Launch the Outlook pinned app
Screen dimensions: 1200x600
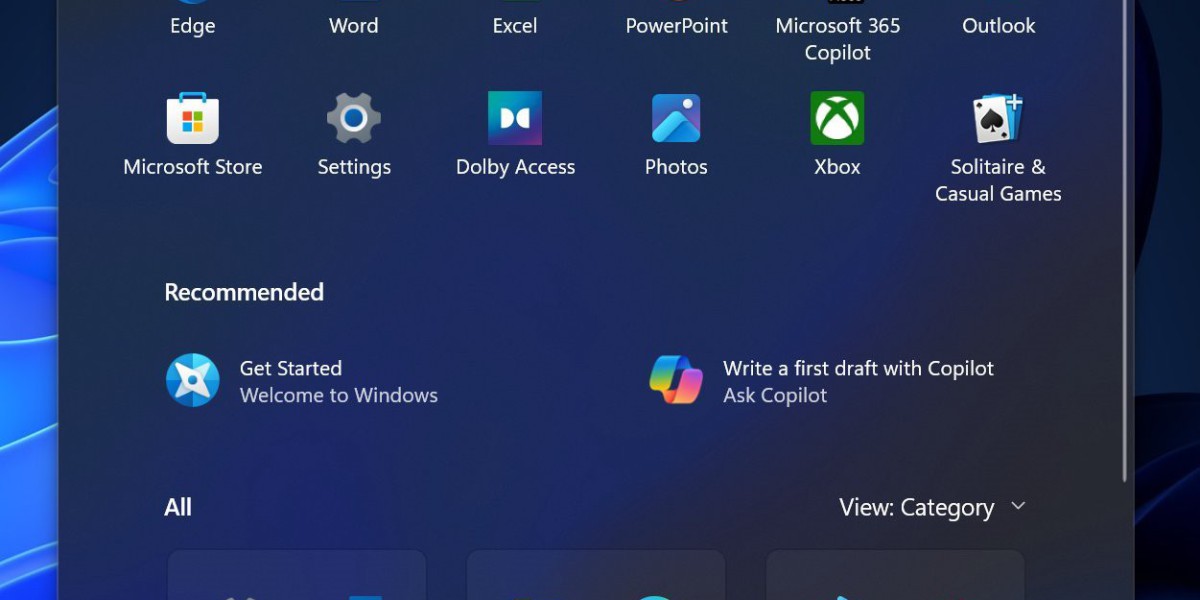point(998,20)
